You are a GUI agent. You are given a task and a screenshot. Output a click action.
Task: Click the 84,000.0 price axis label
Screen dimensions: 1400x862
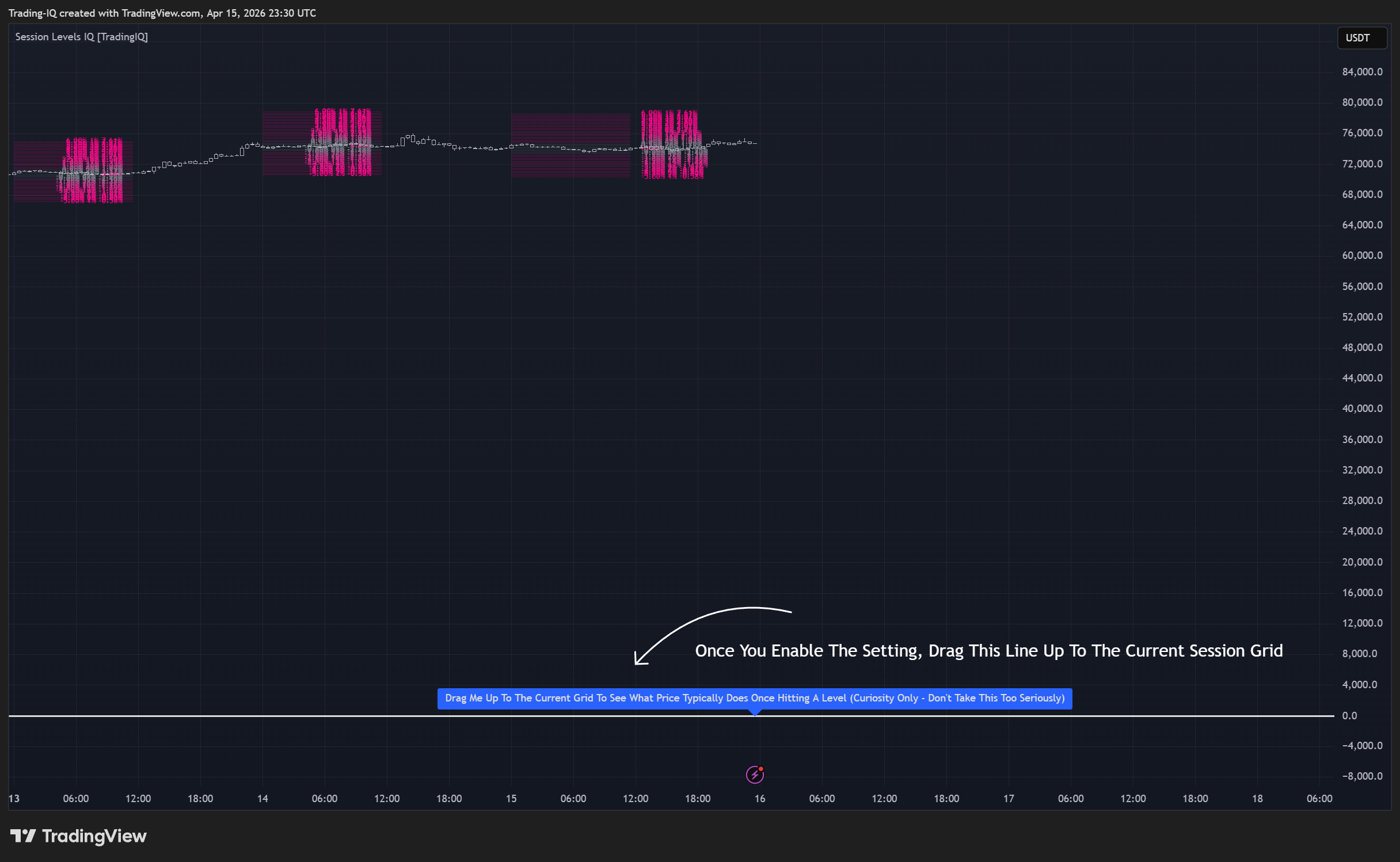(1362, 72)
